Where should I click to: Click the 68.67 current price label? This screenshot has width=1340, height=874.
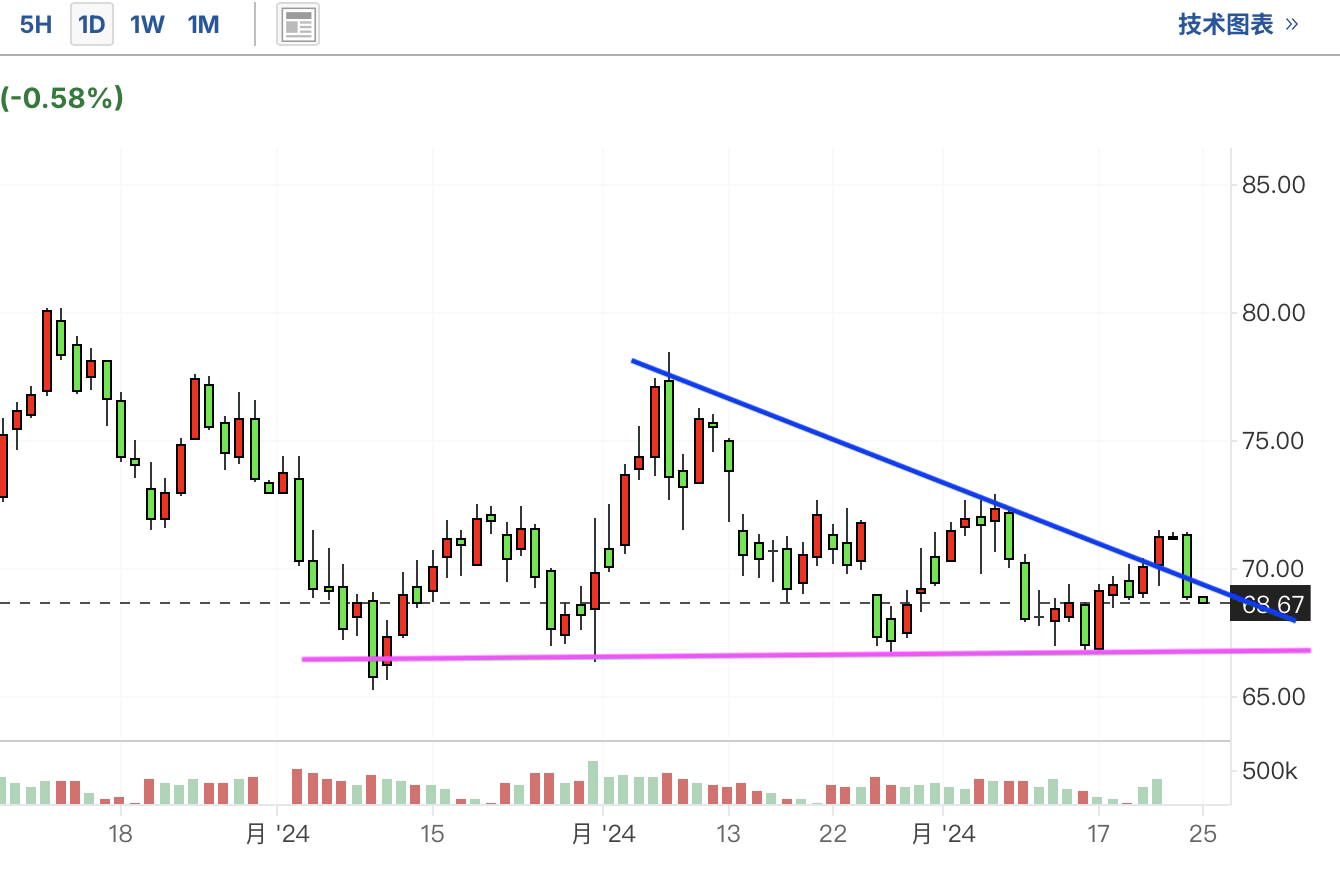[1272, 604]
